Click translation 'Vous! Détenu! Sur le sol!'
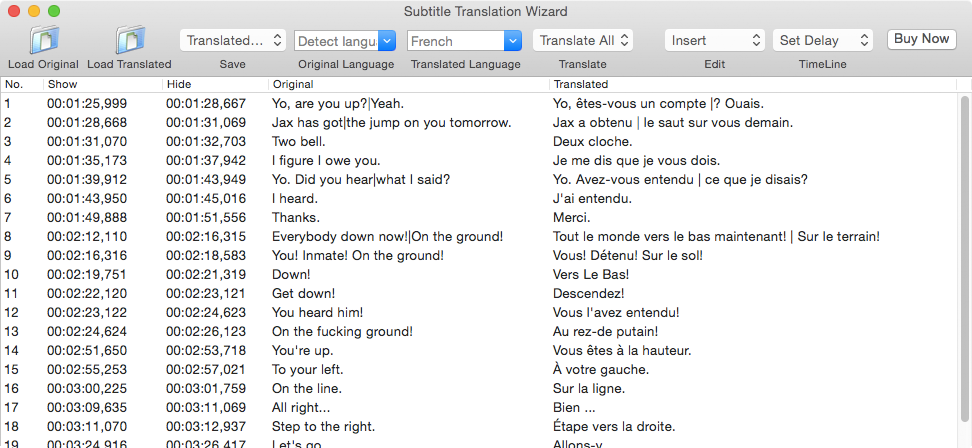This screenshot has height=448, width=972. (x=627, y=255)
